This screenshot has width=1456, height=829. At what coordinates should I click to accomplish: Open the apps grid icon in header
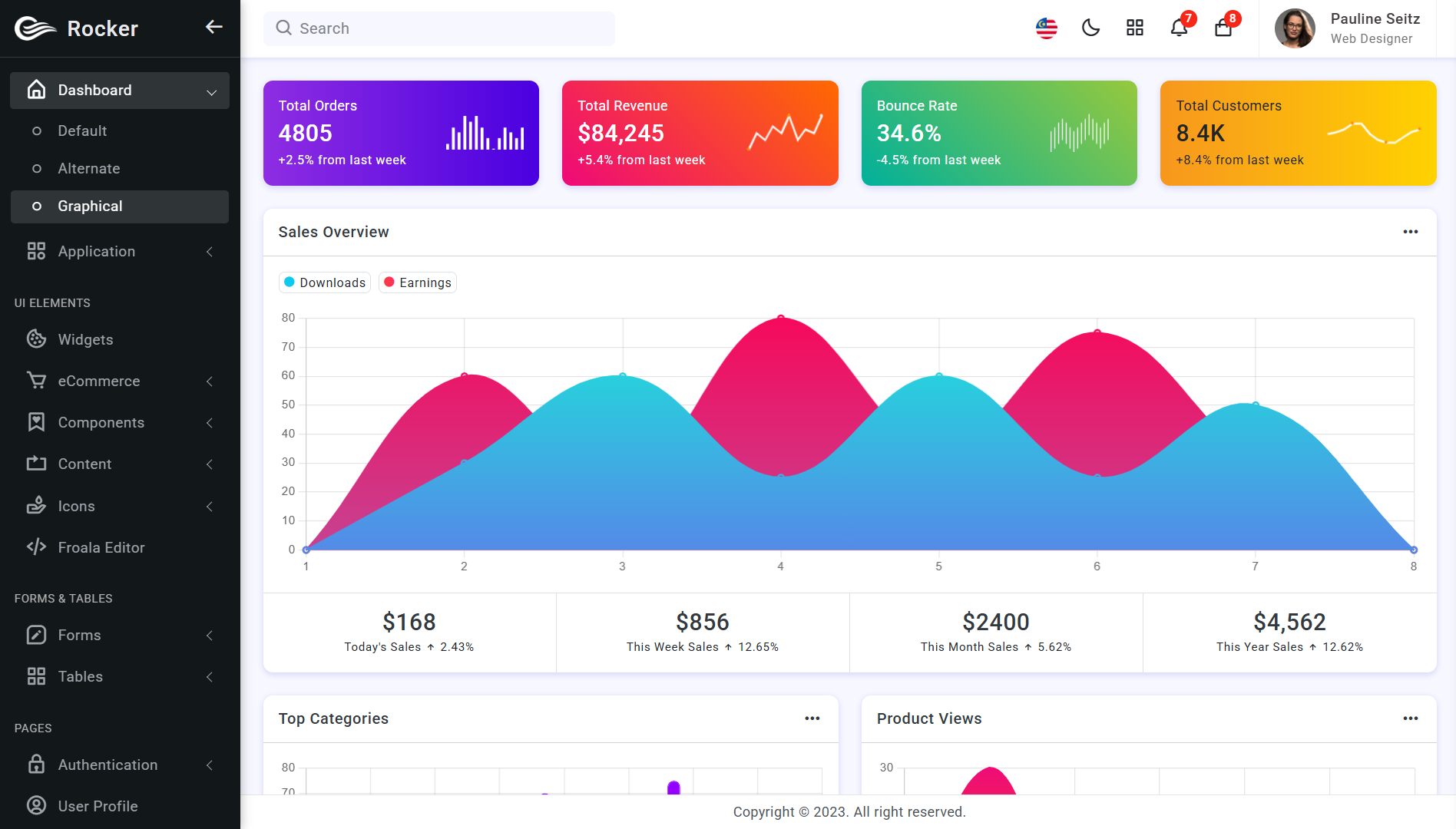coord(1134,28)
